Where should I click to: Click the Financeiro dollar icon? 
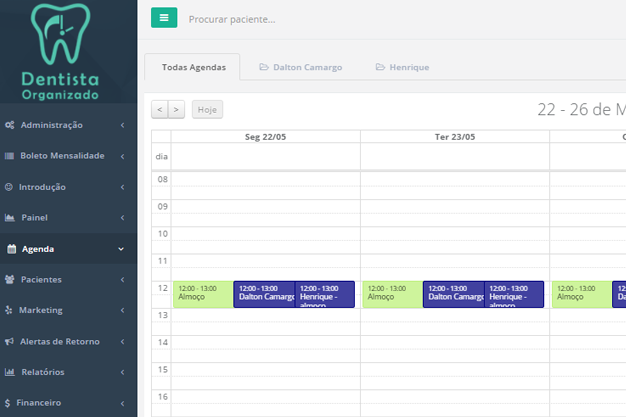point(8,403)
